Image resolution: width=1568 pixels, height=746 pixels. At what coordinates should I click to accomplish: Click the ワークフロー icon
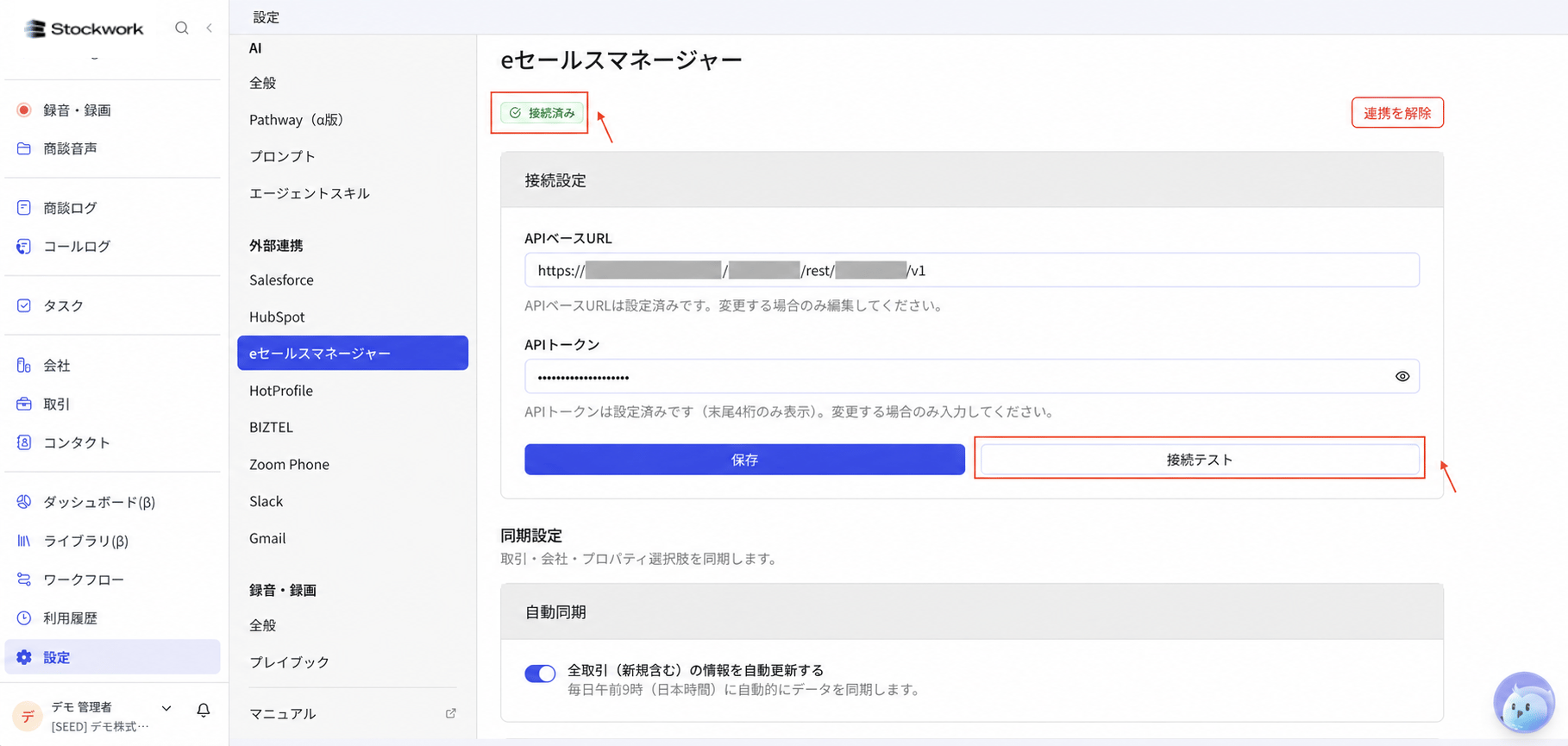pos(24,580)
